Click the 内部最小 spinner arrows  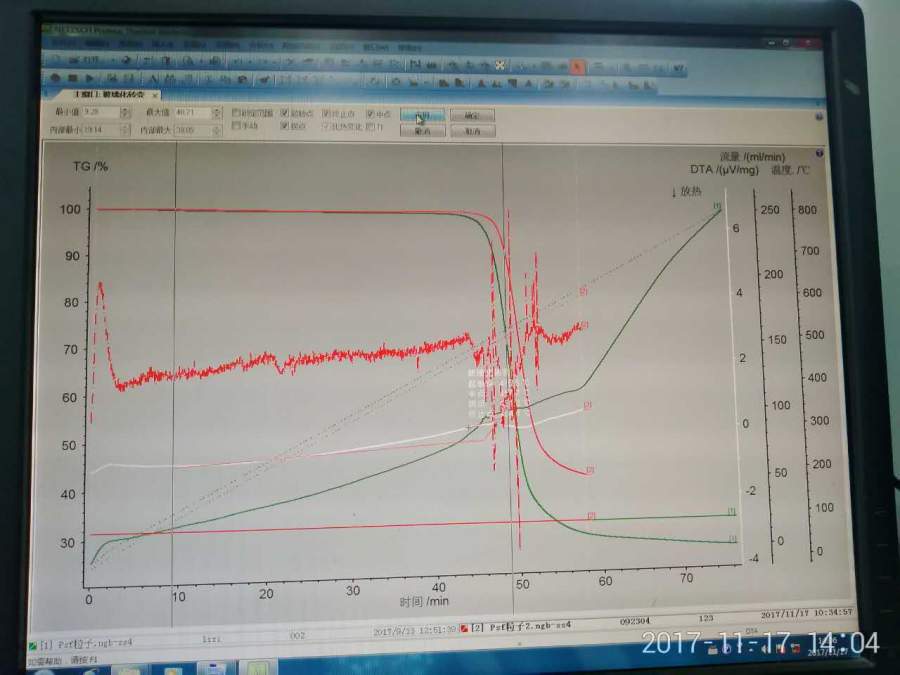[x=125, y=130]
